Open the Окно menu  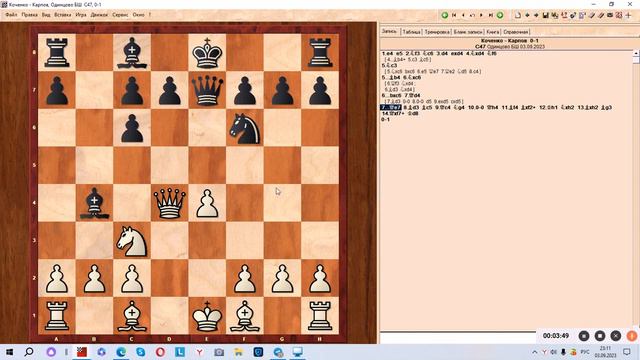tap(138, 15)
